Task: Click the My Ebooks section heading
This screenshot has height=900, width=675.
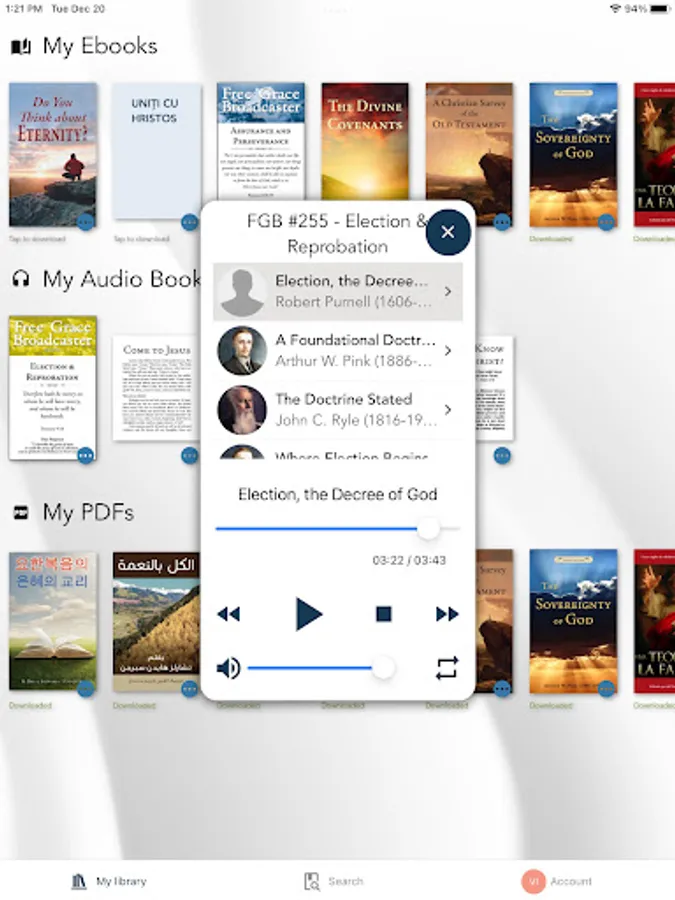Action: coord(100,46)
